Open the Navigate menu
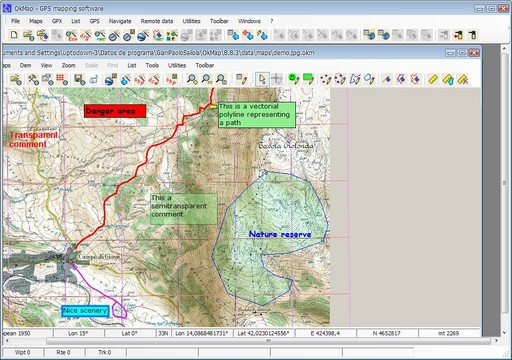Viewport: 512px width, 360px height. pyautogui.click(x=120, y=21)
